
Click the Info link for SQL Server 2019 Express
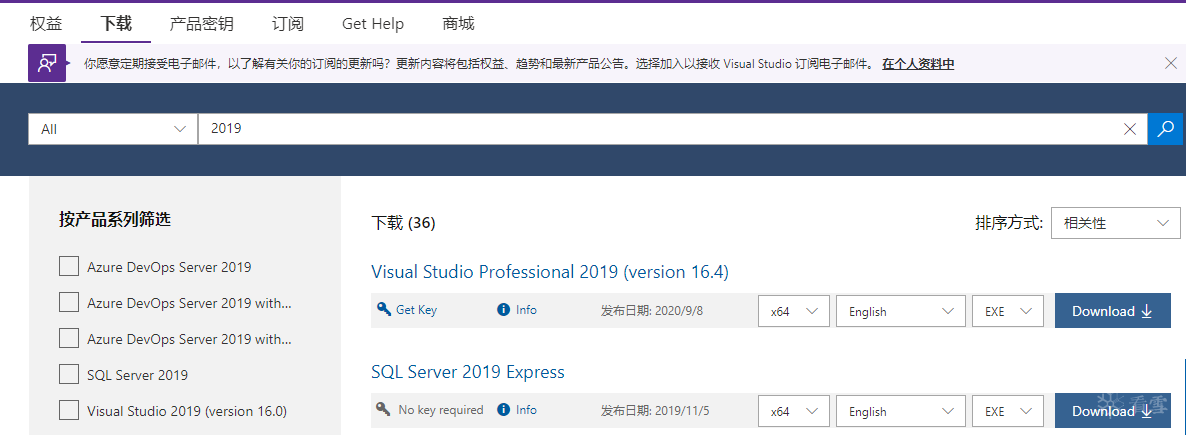526,409
